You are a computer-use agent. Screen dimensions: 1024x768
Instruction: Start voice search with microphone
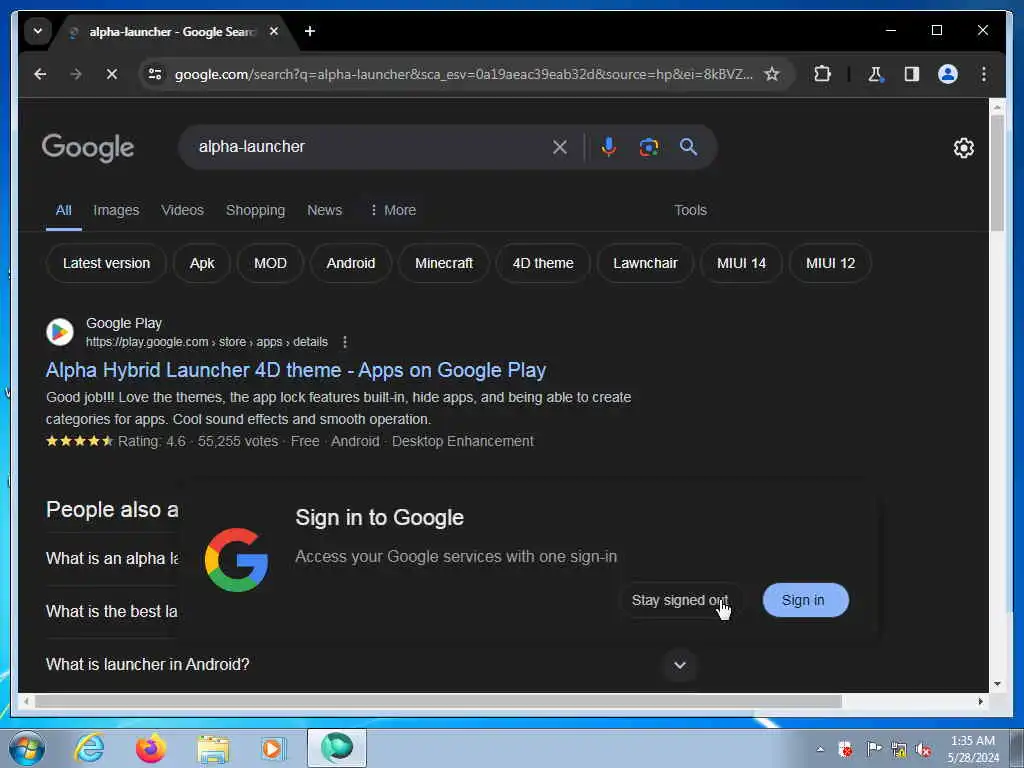click(x=609, y=147)
